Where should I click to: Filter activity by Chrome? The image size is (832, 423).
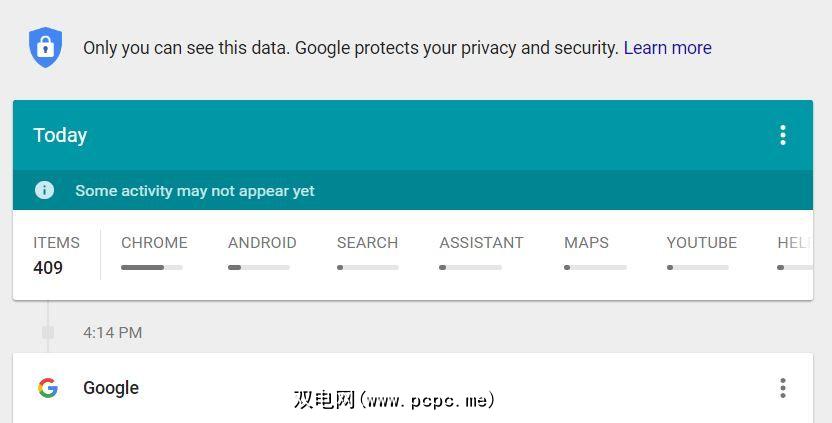[154, 243]
